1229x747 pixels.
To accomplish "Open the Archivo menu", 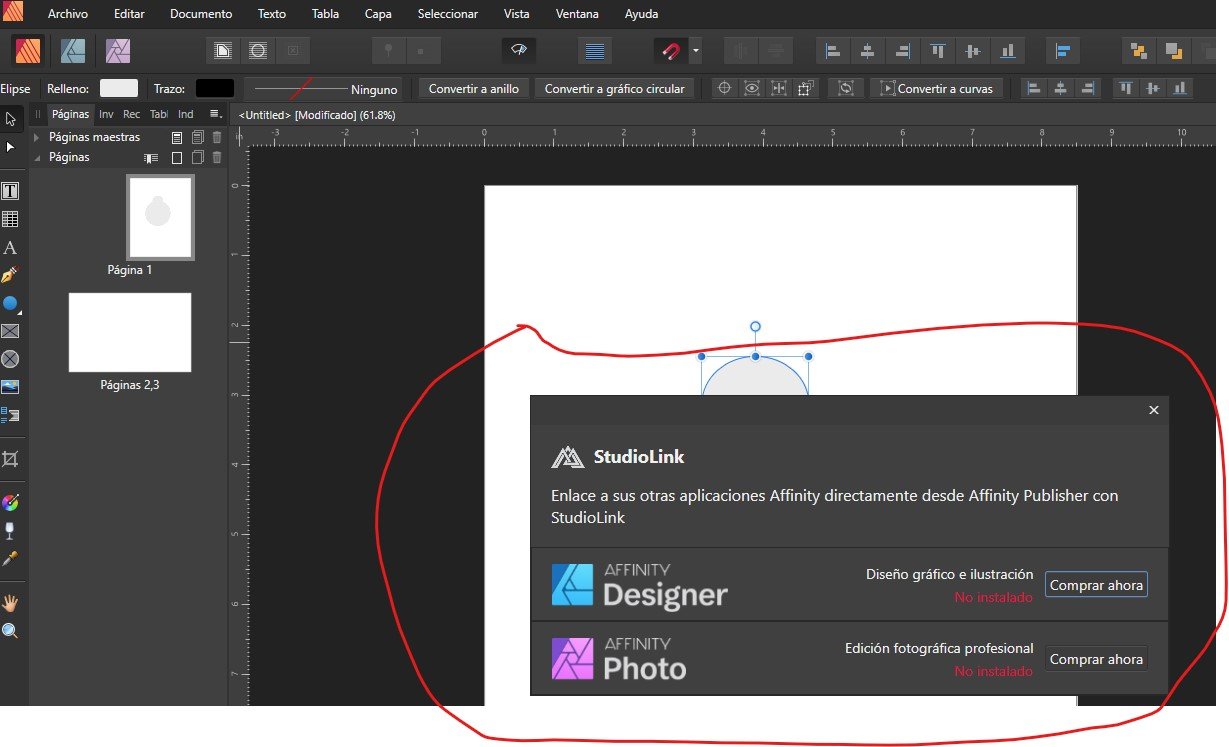I will pyautogui.click(x=68, y=14).
